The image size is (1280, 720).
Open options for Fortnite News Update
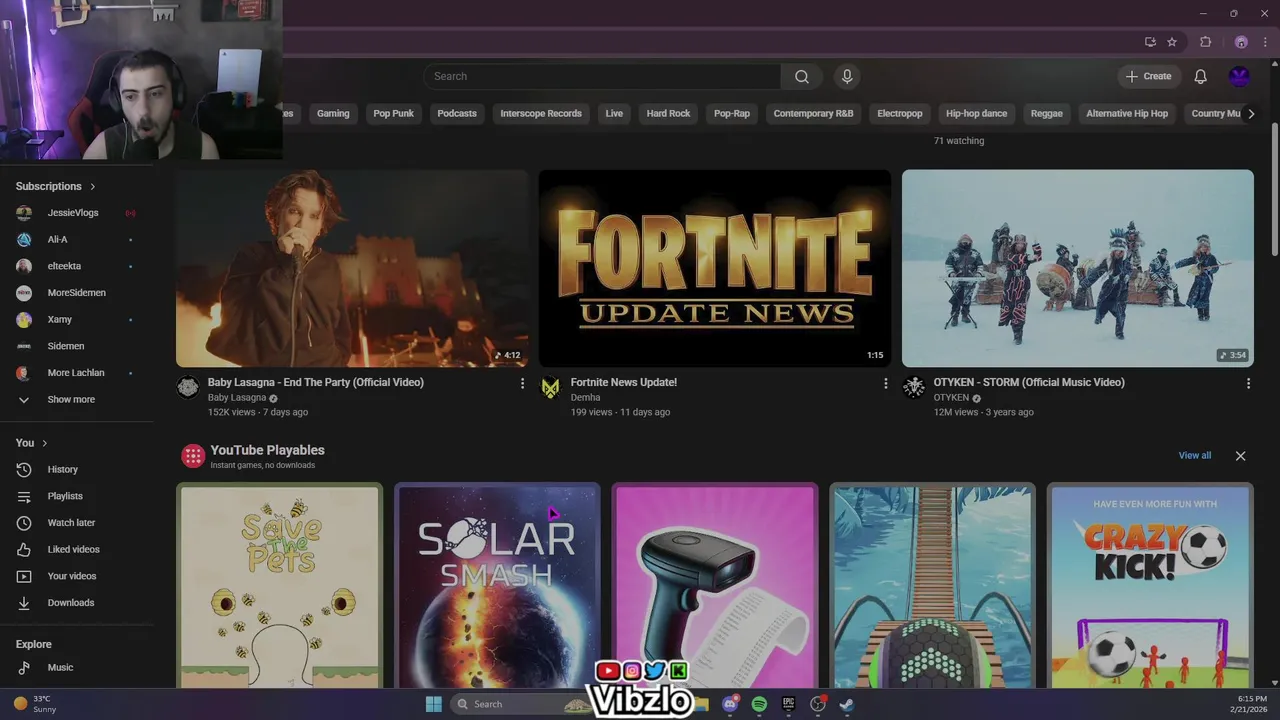[885, 383]
